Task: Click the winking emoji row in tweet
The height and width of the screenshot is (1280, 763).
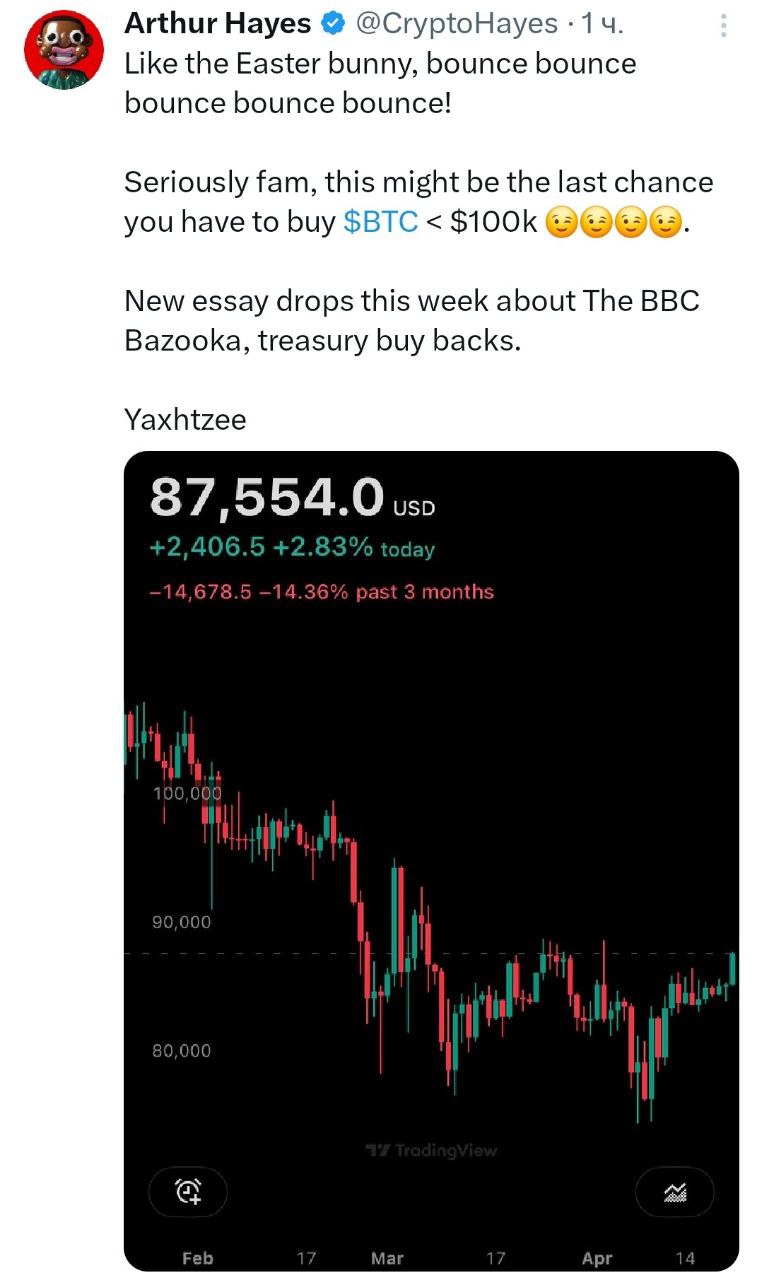Action: (614, 222)
